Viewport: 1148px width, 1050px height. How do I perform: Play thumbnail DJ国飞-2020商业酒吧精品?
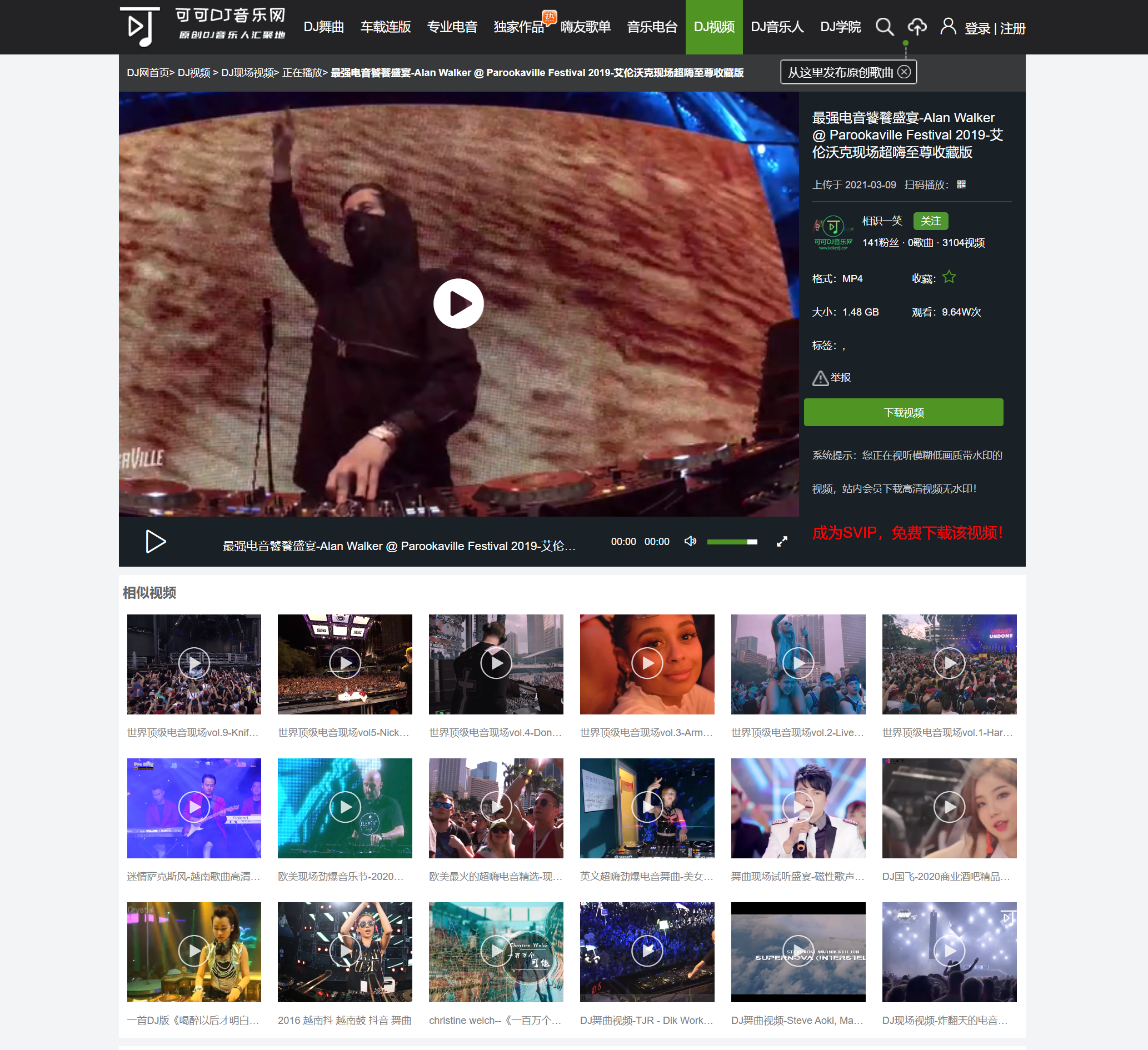(949, 808)
